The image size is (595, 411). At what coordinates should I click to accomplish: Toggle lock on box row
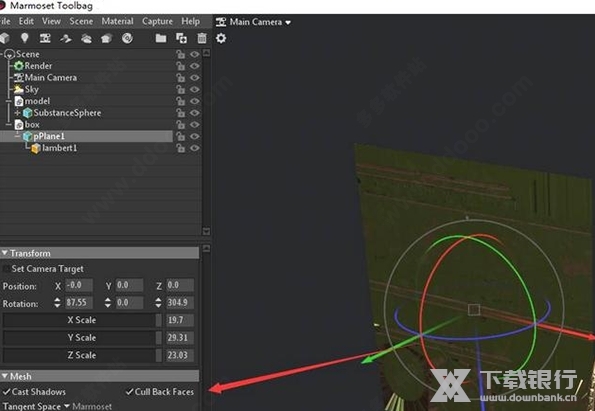180,125
